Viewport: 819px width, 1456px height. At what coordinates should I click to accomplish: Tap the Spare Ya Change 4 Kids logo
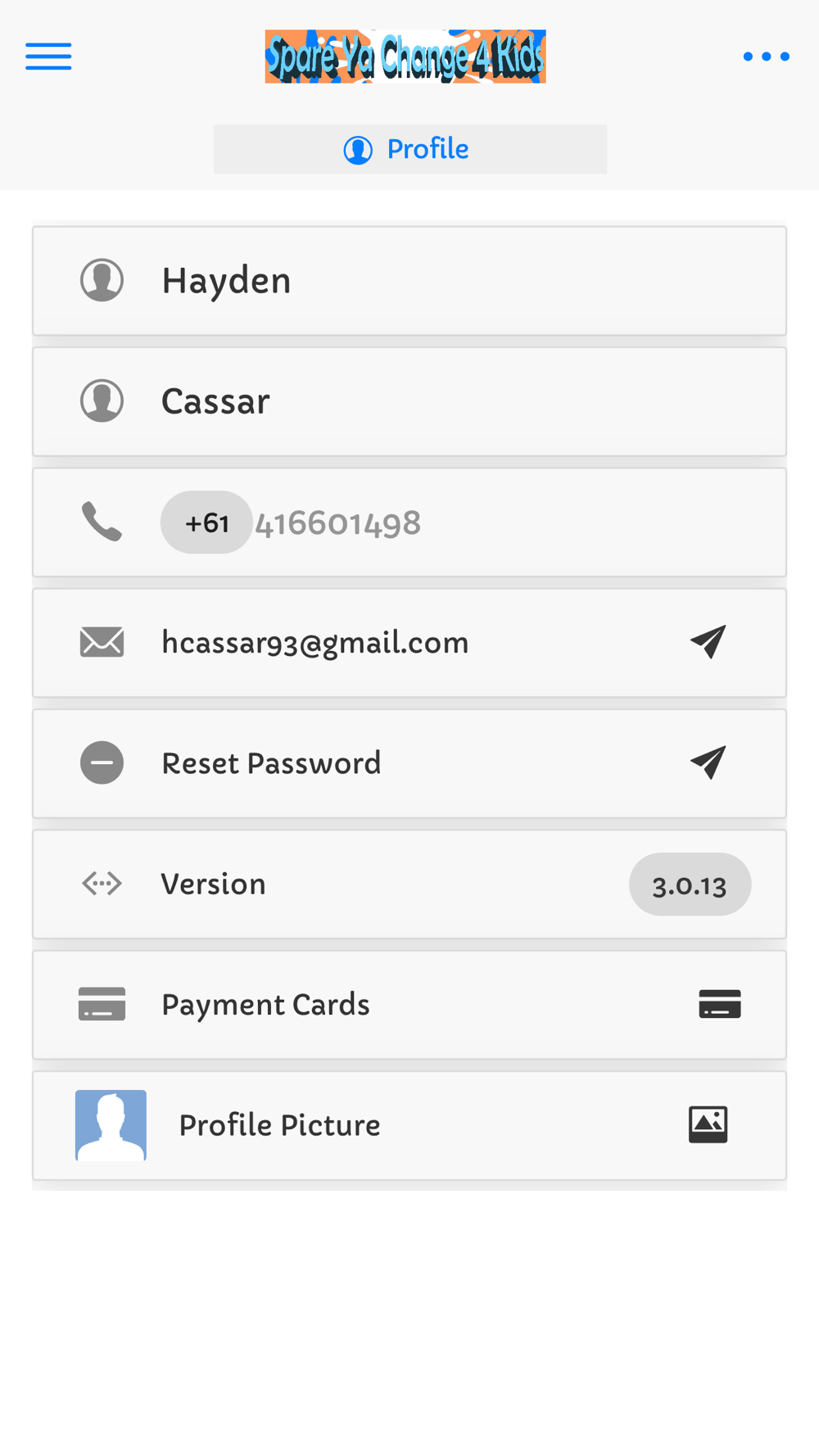pos(405,57)
